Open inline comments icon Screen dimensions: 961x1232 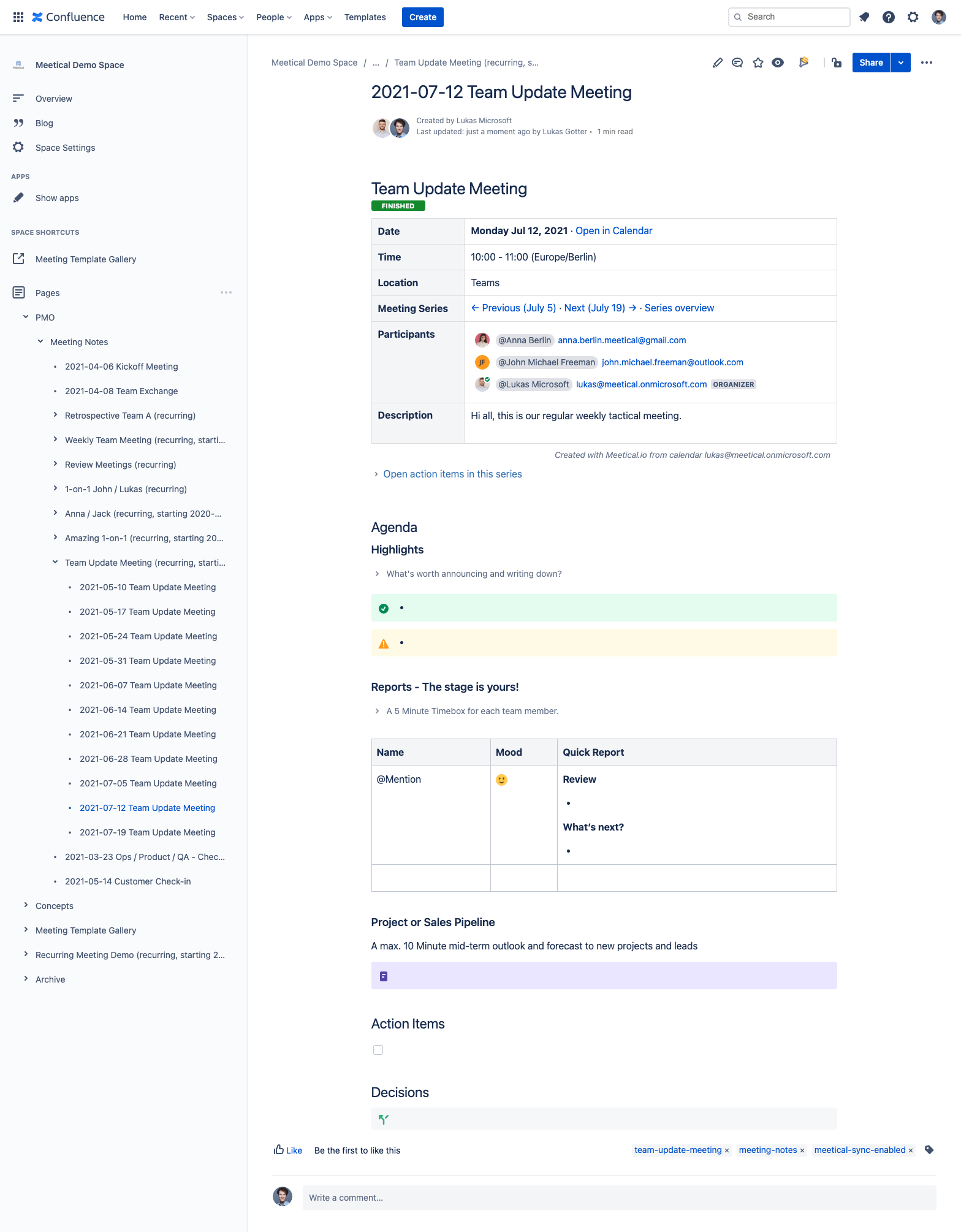coord(737,63)
